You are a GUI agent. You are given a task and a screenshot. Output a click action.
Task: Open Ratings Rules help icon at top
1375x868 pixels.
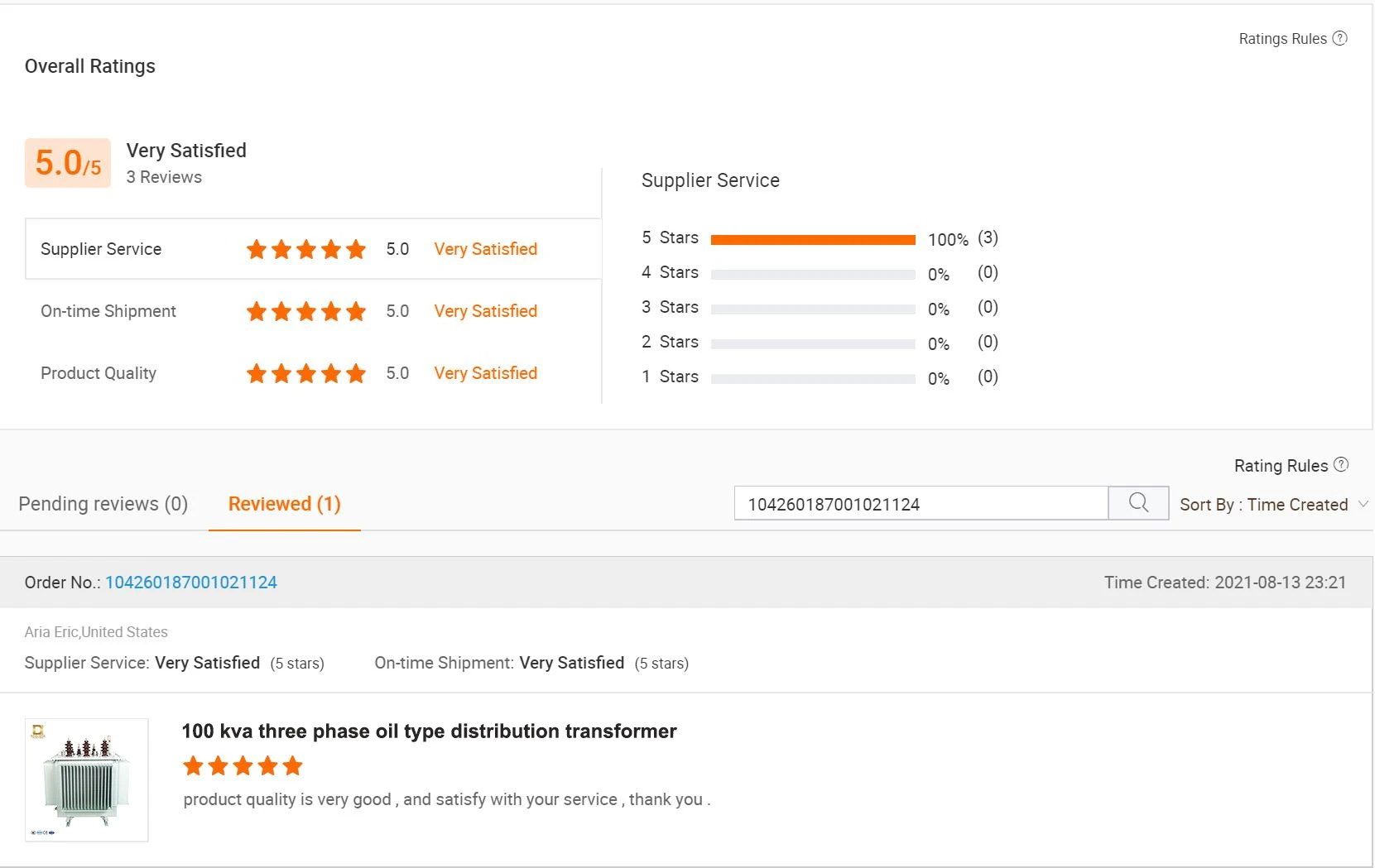pos(1339,38)
